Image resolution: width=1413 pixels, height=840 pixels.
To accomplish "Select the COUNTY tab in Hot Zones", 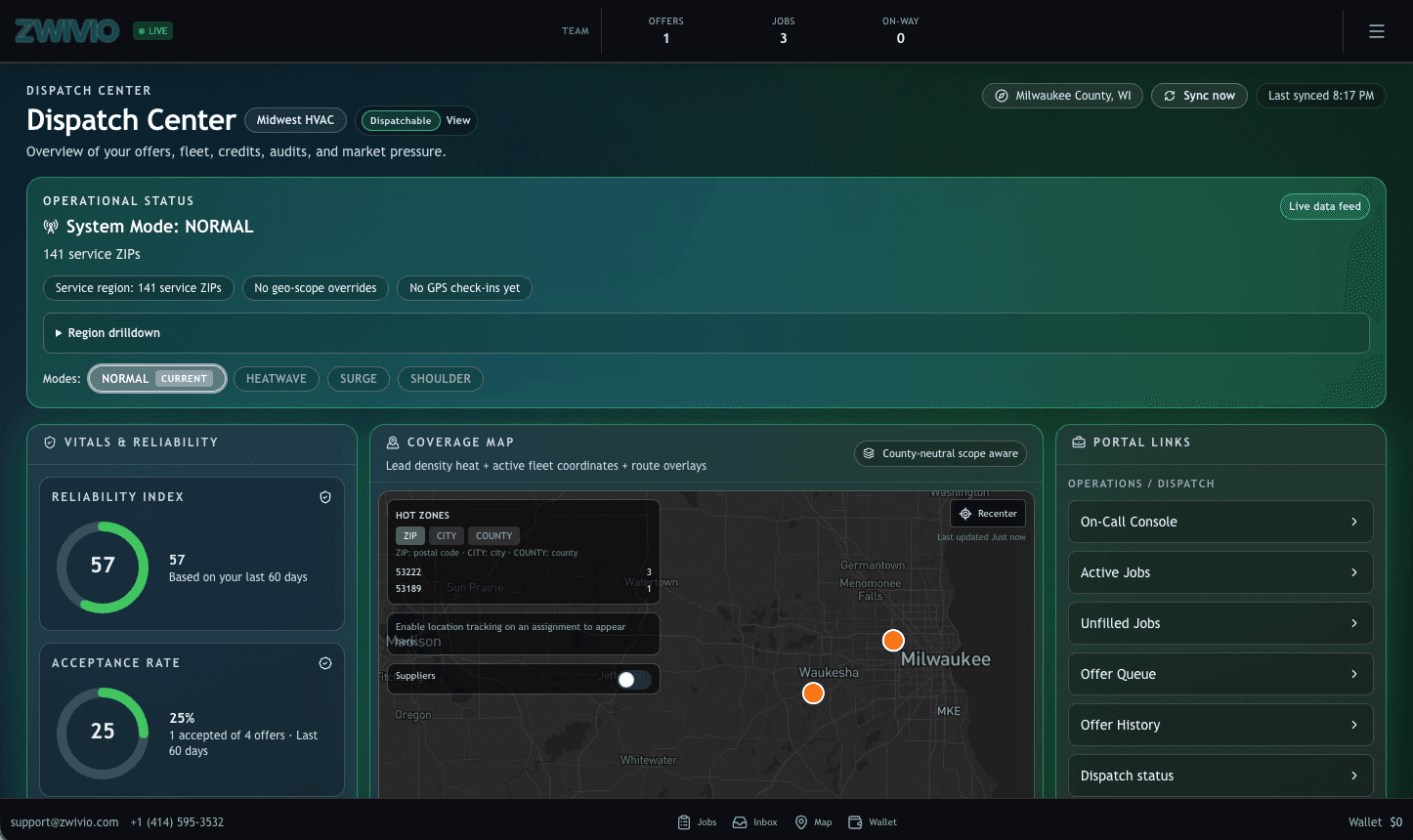I will (493, 536).
